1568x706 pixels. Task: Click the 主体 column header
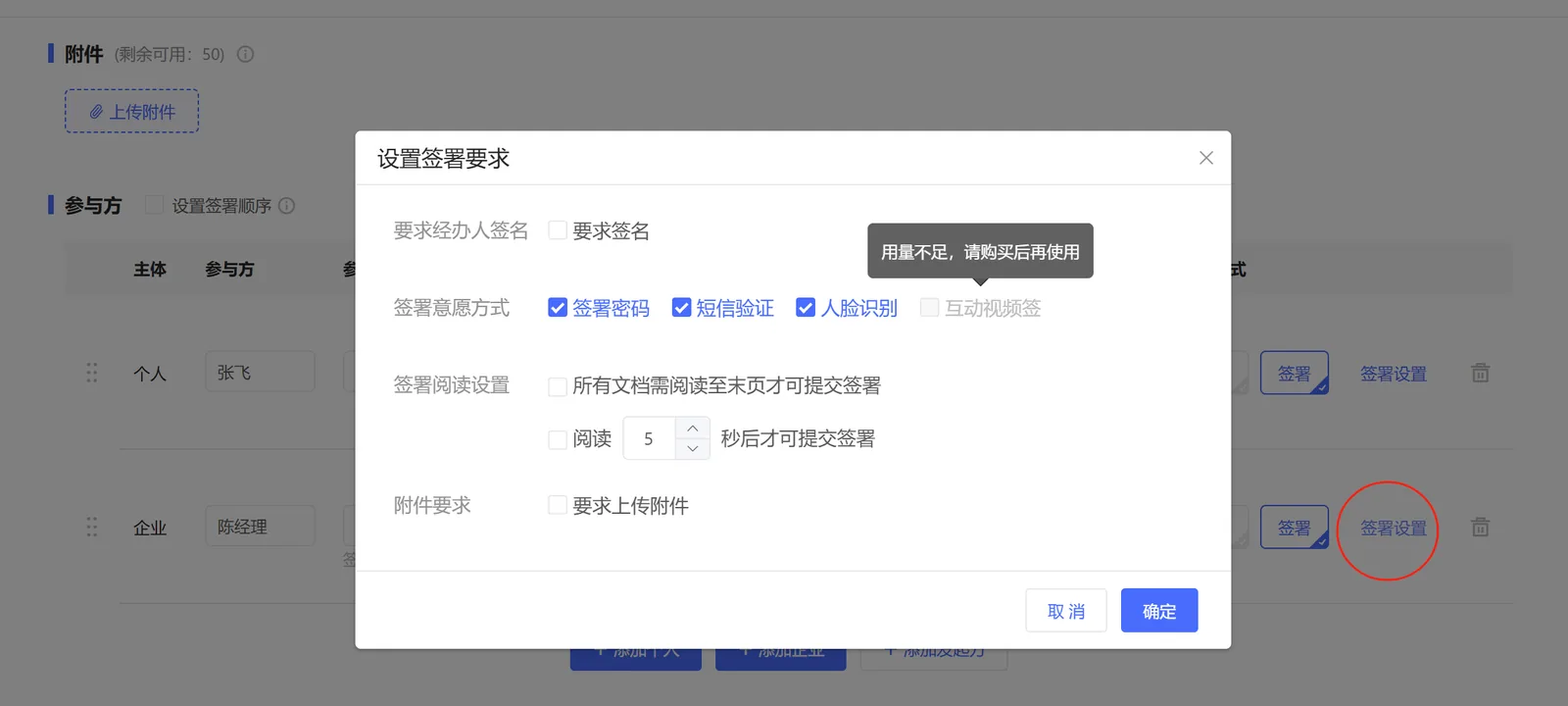tap(150, 269)
